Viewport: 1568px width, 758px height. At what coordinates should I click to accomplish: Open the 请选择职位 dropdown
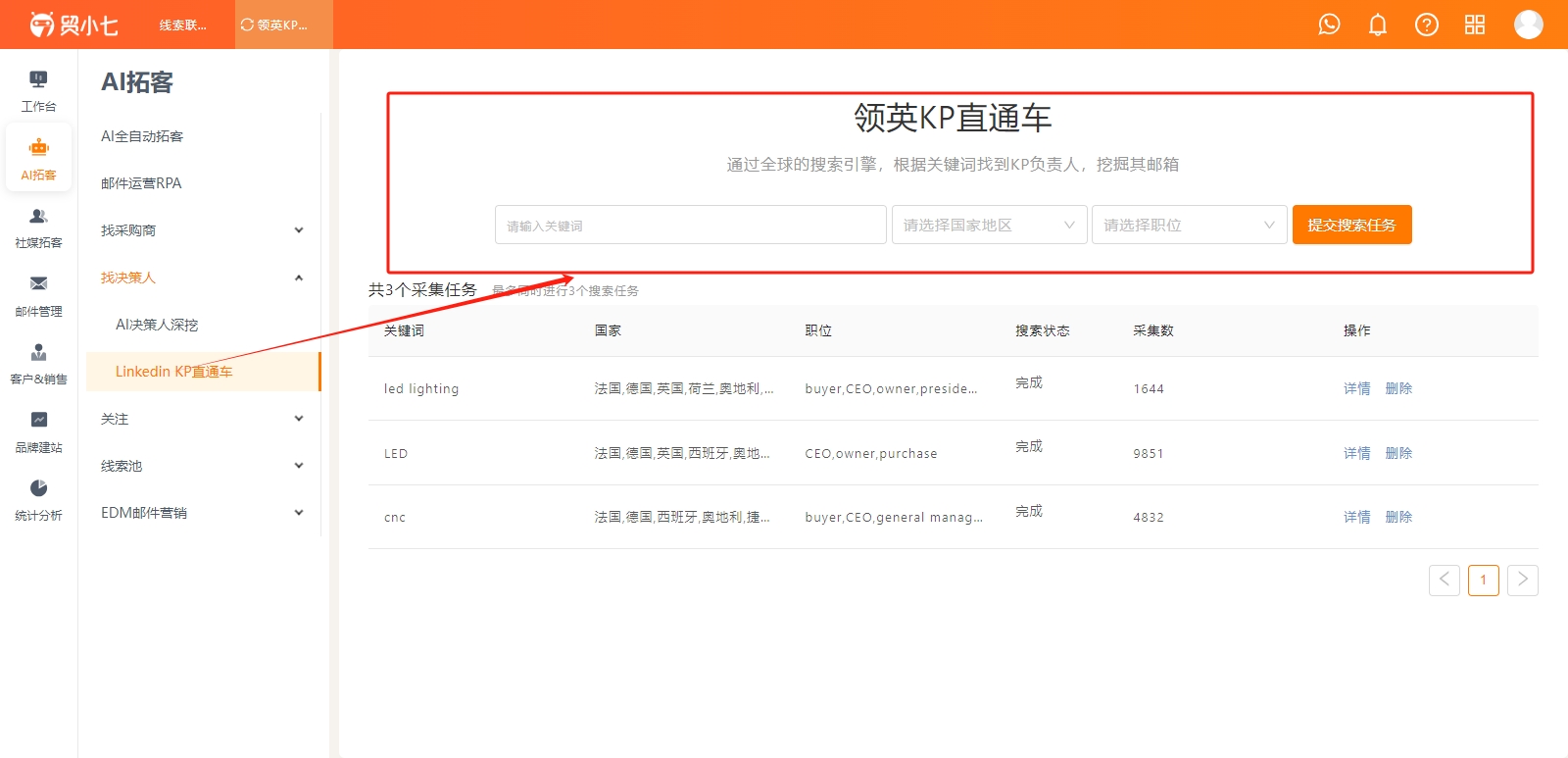[1190, 225]
